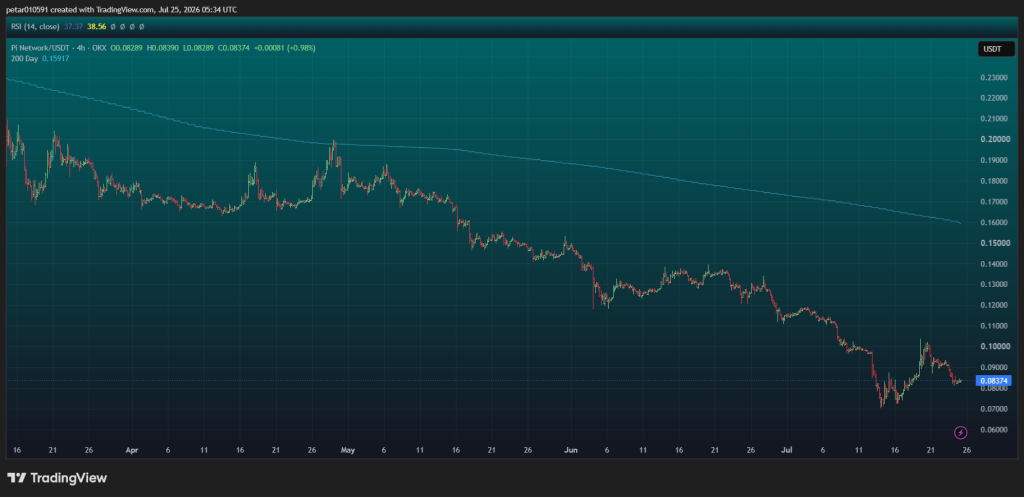Click the yellow RSI value 38.56
The width and height of the screenshot is (1024, 497).
[x=97, y=27]
